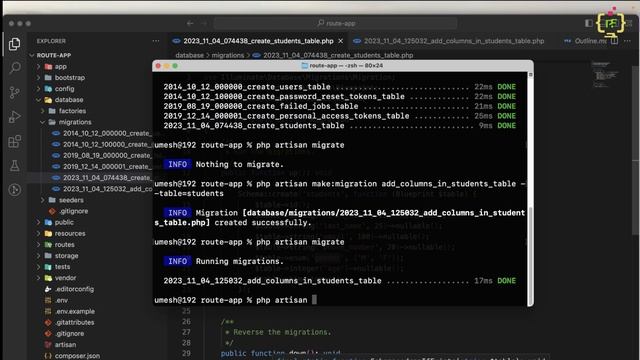Open Run and Debug view
This screenshot has height=360, width=640.
(15, 117)
